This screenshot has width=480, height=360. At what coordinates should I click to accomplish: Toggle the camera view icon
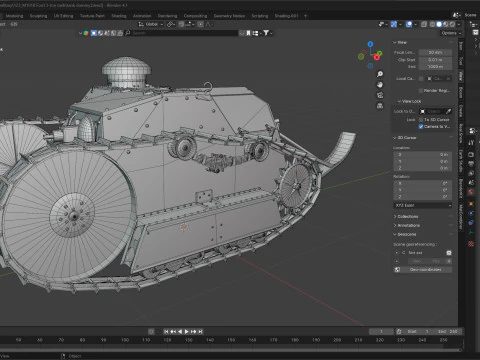pyautogui.click(x=380, y=95)
